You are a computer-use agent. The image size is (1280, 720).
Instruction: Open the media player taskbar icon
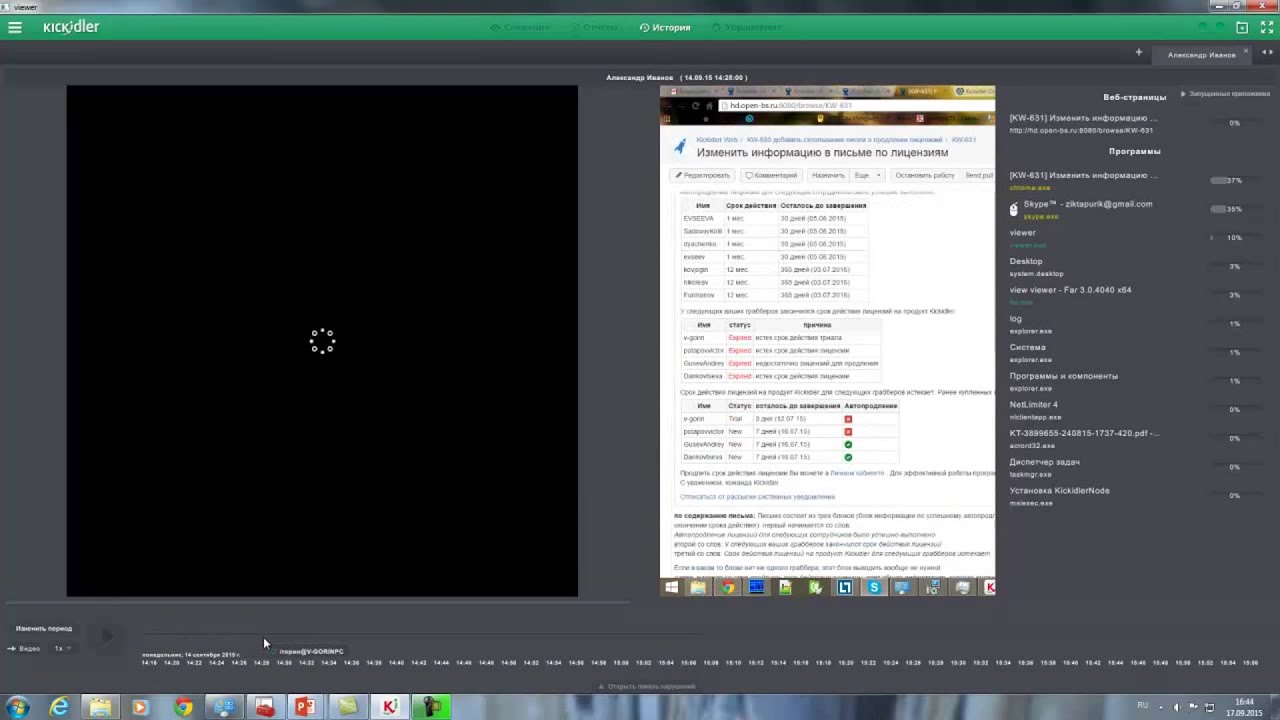click(x=140, y=707)
